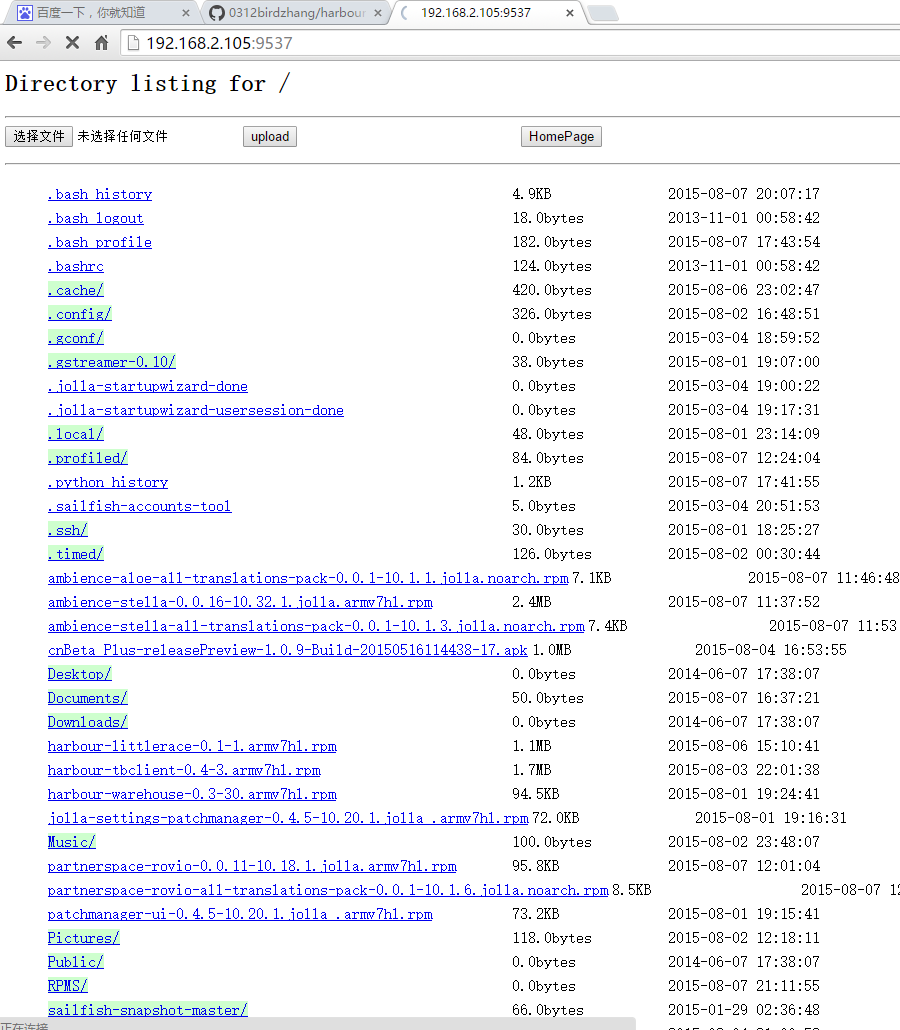
Task: Click the browser forward arrow
Action: [43, 43]
